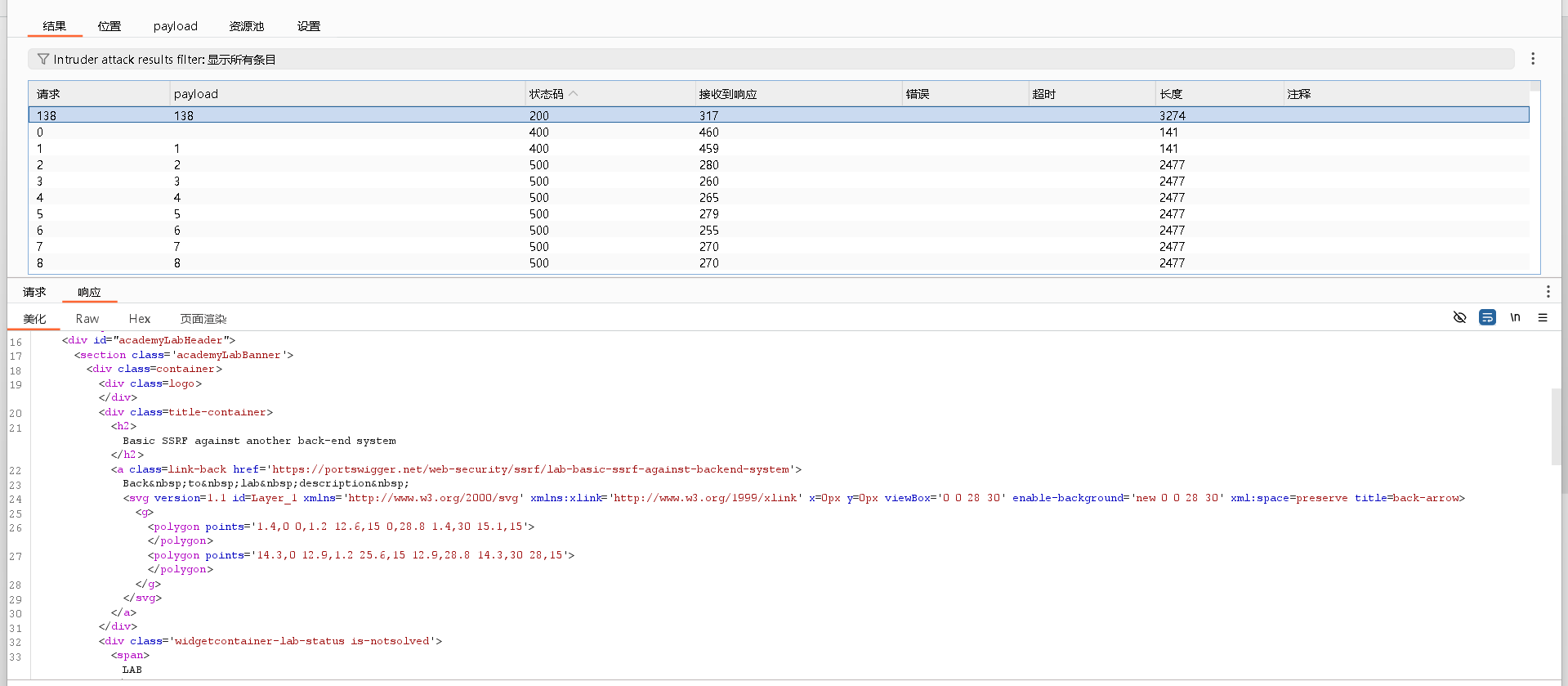Toggle hide non-printable characters eye icon
The height and width of the screenshot is (686, 1568).
pos(1459,317)
